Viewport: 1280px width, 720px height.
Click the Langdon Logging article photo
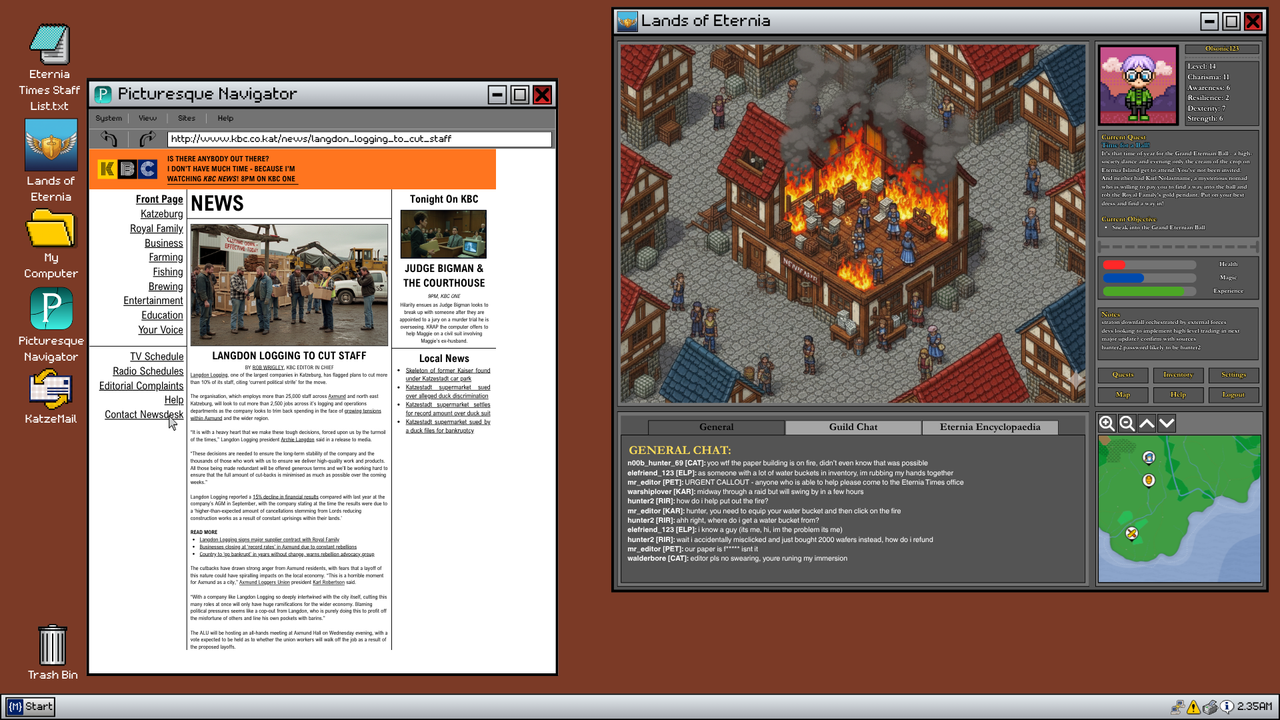point(289,284)
